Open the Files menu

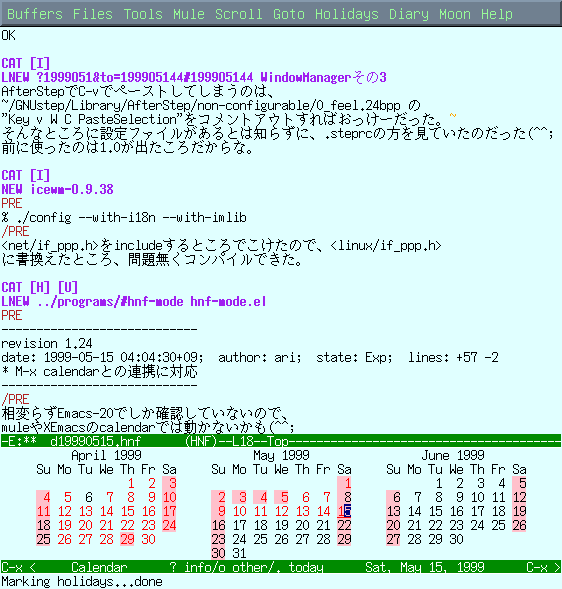tap(92, 14)
